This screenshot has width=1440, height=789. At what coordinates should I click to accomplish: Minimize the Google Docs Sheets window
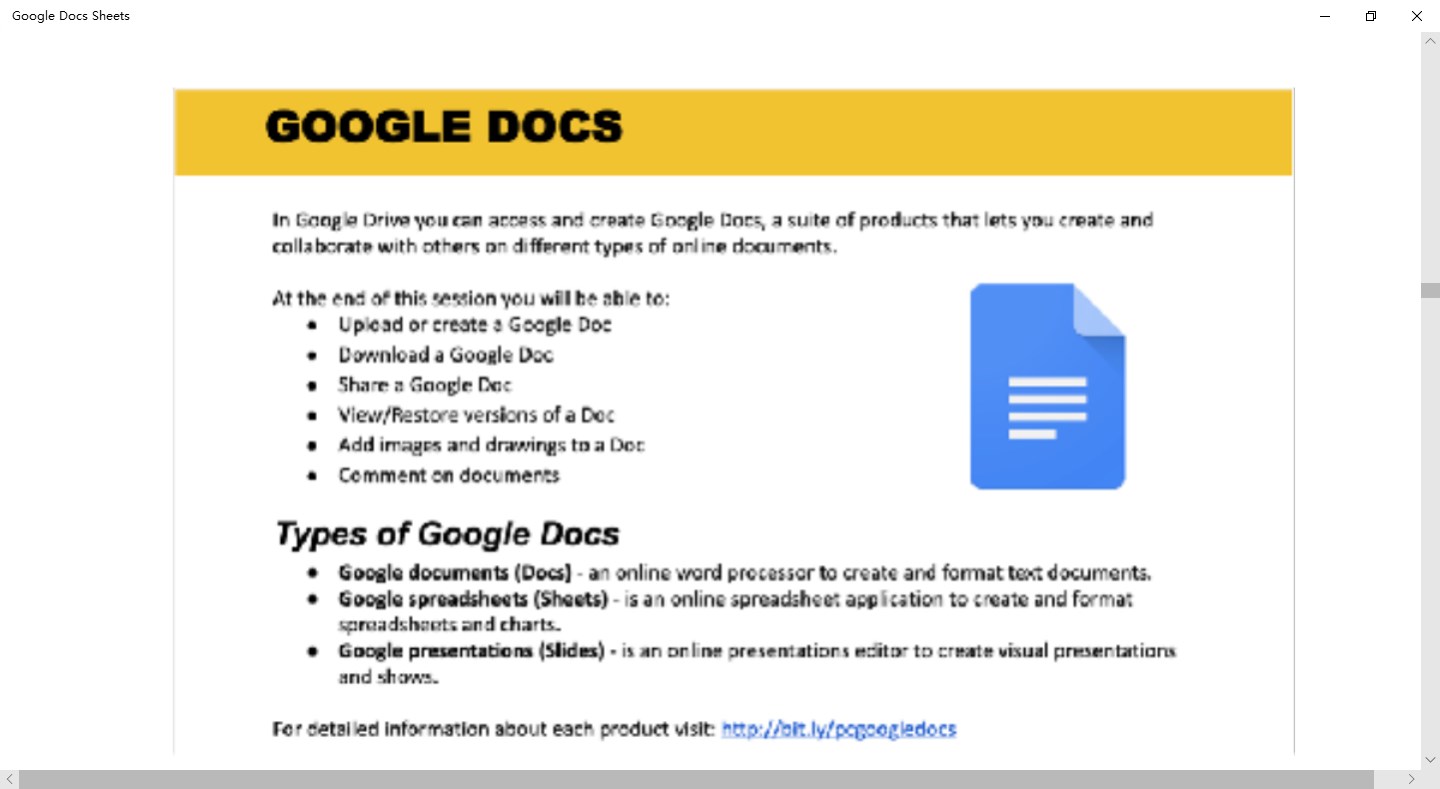(x=1325, y=16)
